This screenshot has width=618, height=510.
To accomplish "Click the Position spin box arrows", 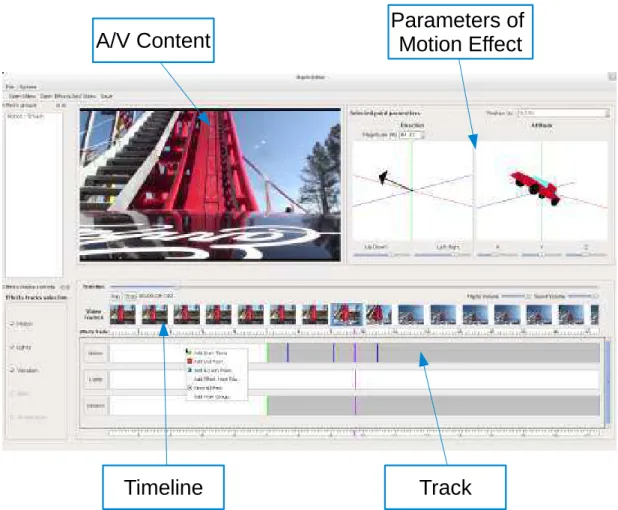I will [x=607, y=113].
